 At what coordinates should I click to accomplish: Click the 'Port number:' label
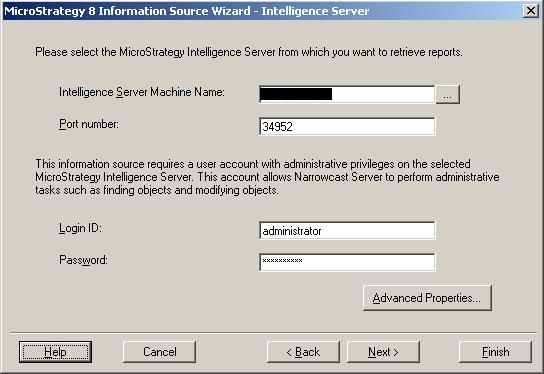(x=89, y=124)
